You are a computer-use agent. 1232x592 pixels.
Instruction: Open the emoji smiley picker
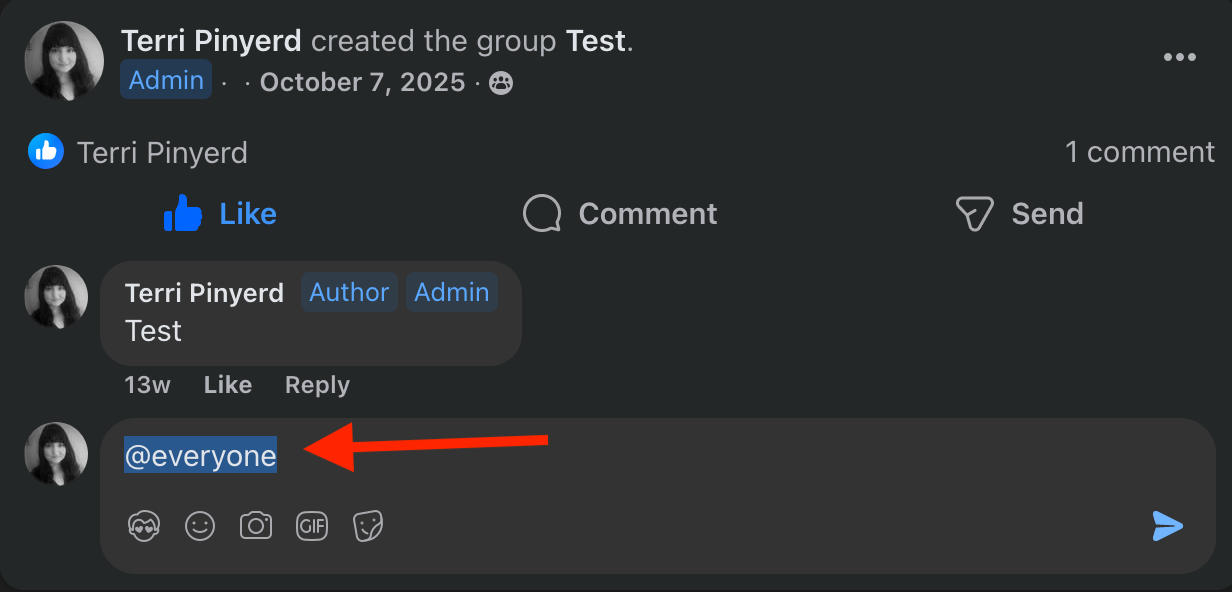pos(200,526)
